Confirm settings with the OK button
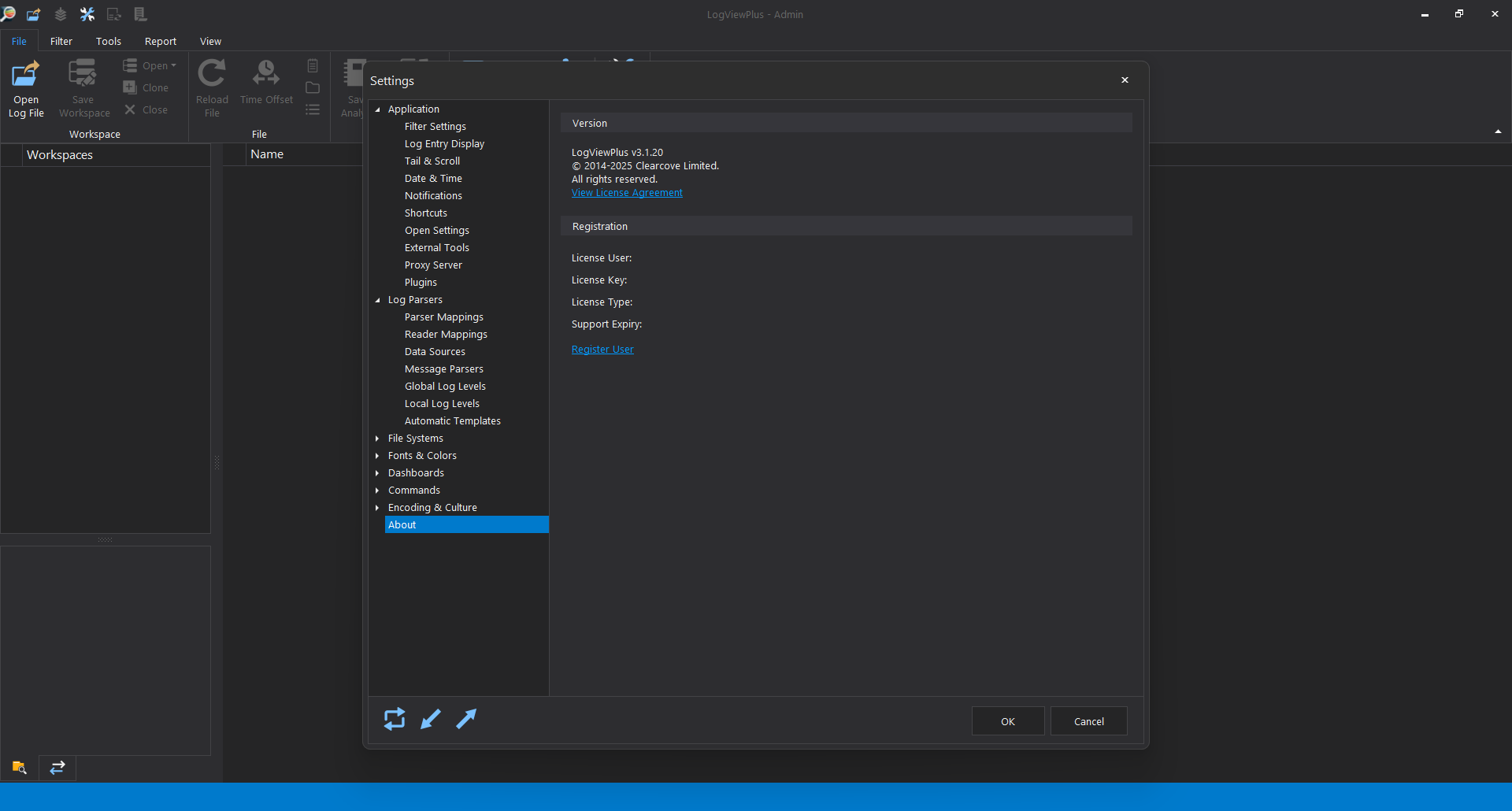This screenshot has width=1512, height=811. [x=1008, y=721]
